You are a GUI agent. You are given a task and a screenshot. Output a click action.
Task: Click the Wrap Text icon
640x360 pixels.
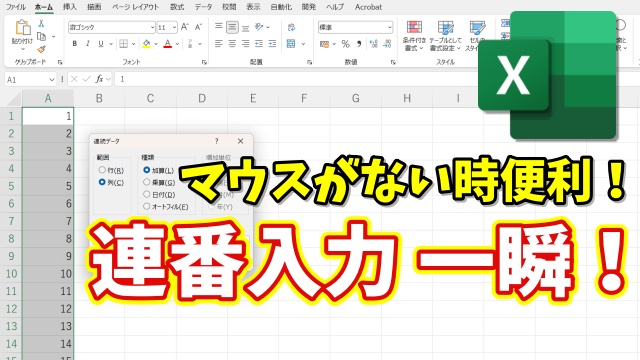pos(291,27)
